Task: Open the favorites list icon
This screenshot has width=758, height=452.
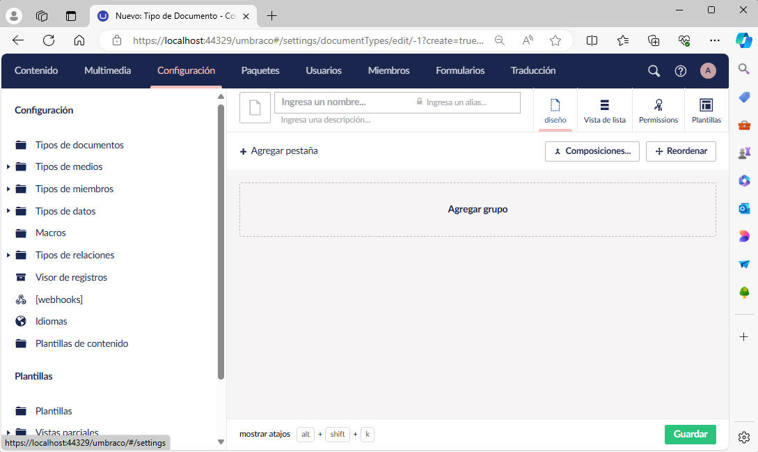Action: tap(623, 41)
